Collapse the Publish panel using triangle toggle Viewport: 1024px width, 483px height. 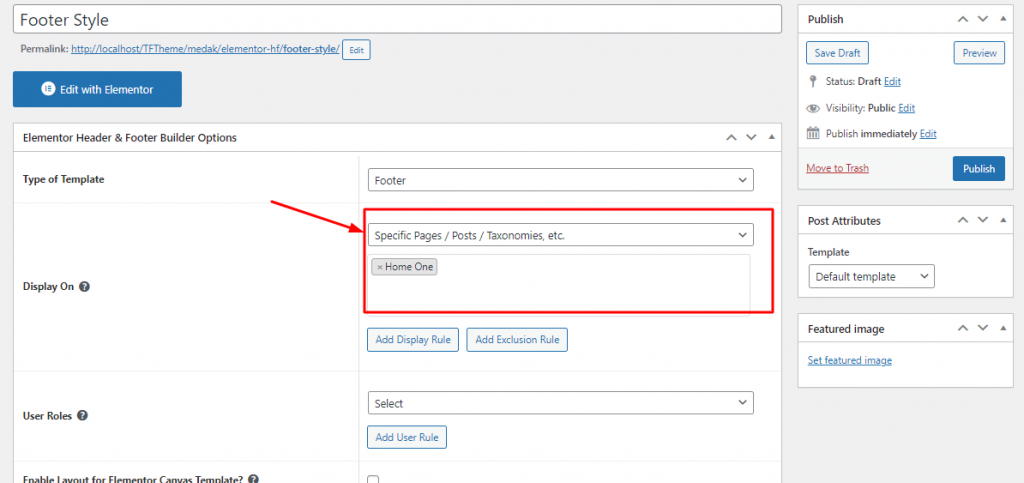click(x=1005, y=19)
